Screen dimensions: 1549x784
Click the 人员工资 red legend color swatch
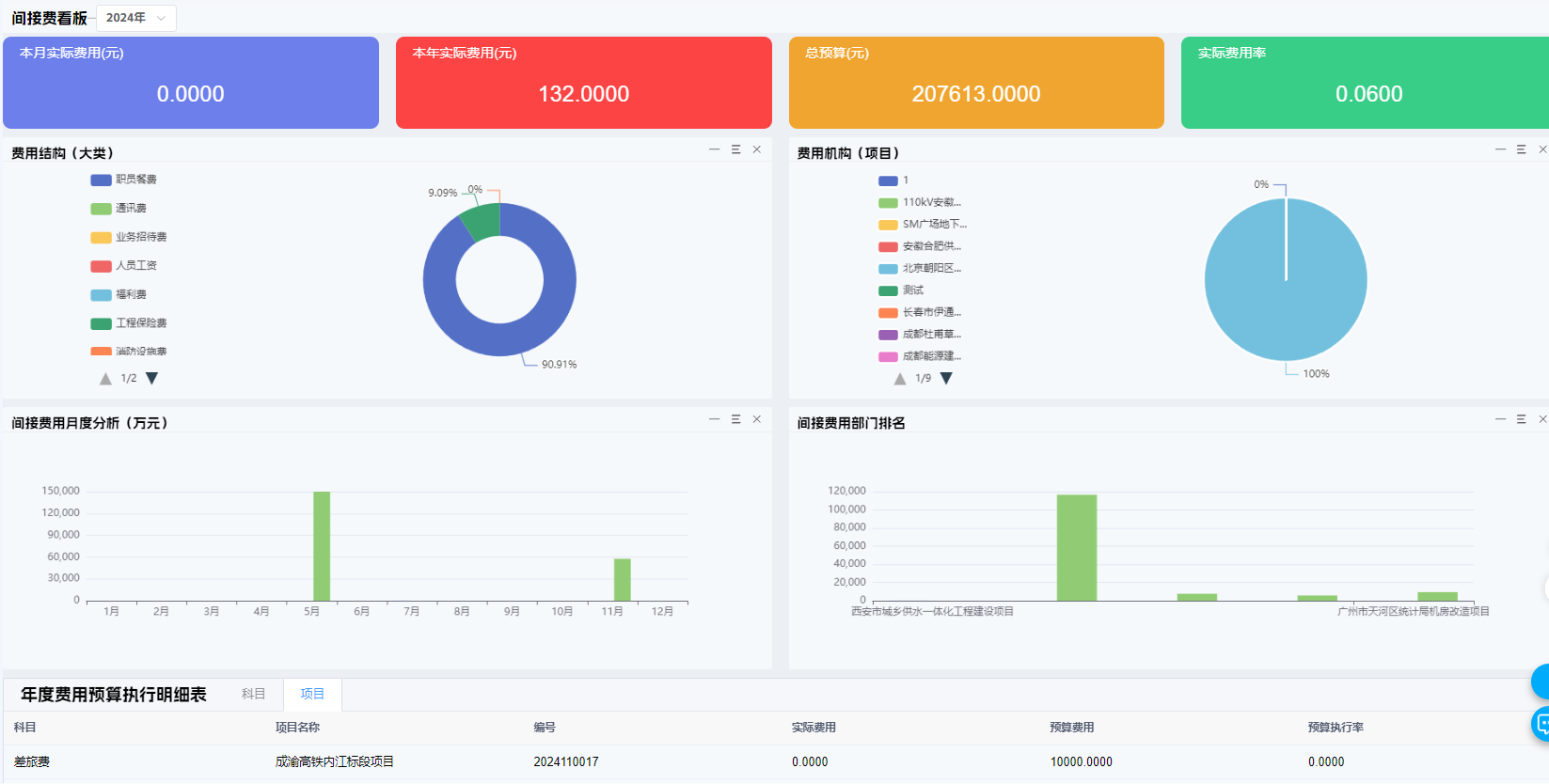click(x=101, y=266)
